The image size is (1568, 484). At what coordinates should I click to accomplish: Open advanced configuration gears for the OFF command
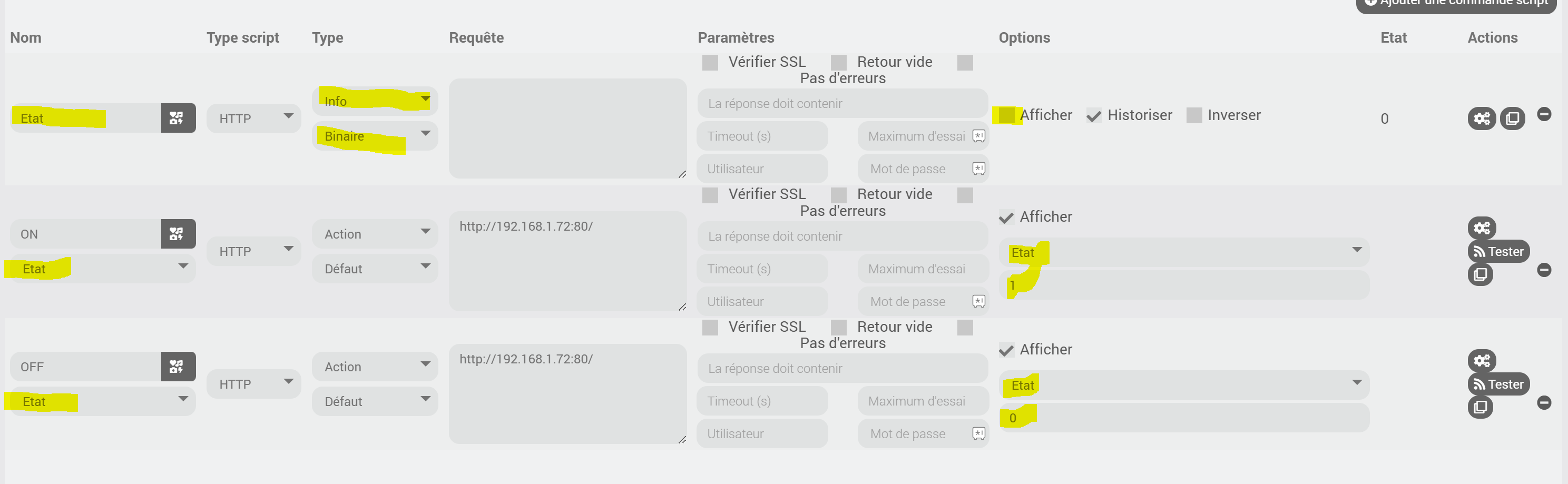pyautogui.click(x=1481, y=361)
